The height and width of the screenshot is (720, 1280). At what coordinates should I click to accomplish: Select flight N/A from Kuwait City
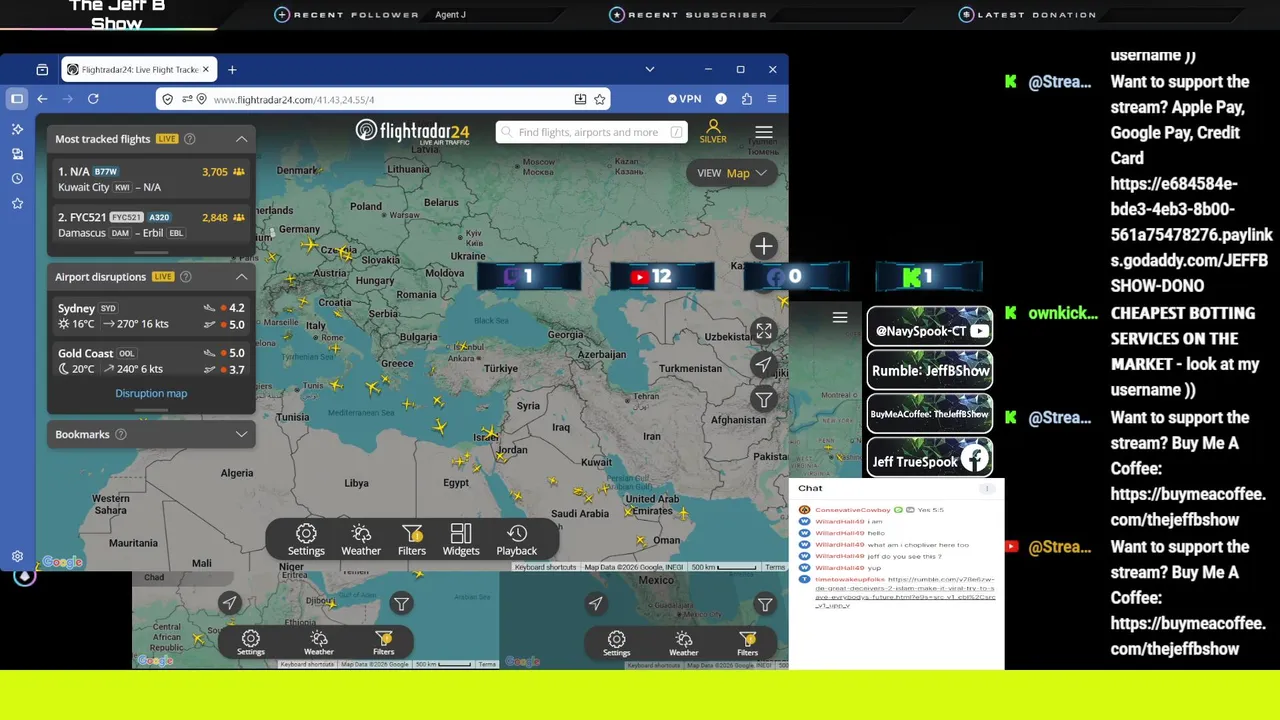[x=151, y=179]
